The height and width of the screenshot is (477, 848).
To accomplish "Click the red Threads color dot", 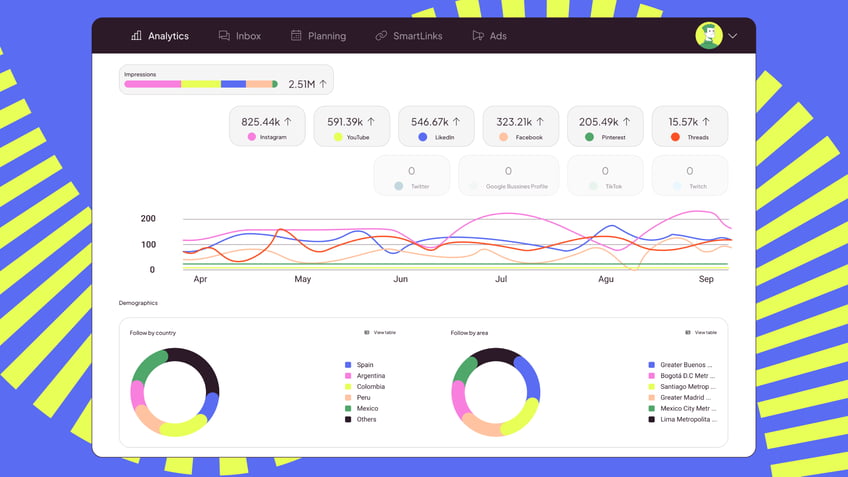I will click(x=675, y=137).
